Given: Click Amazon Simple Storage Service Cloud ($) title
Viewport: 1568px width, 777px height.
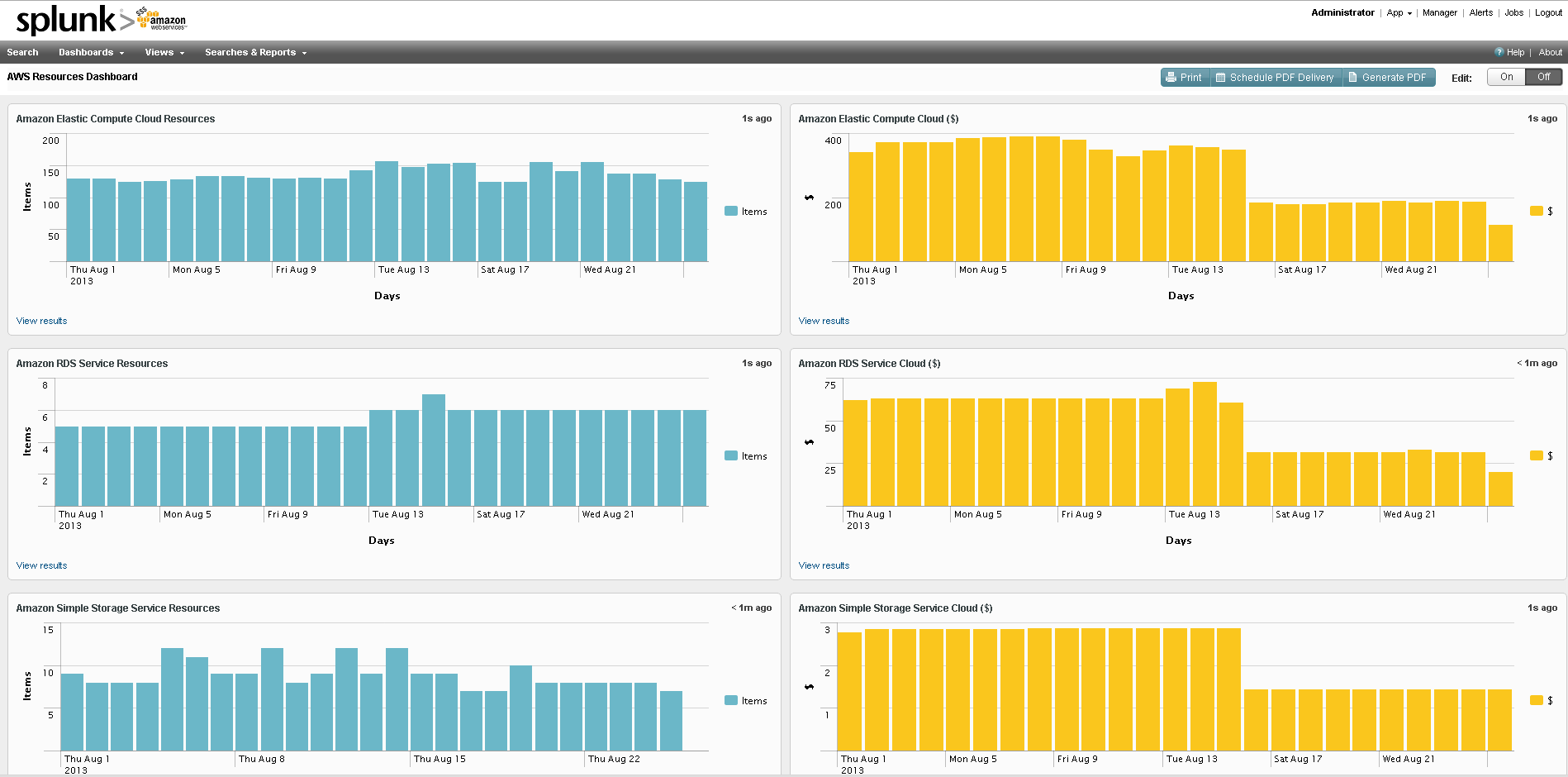Looking at the screenshot, I should [896, 608].
